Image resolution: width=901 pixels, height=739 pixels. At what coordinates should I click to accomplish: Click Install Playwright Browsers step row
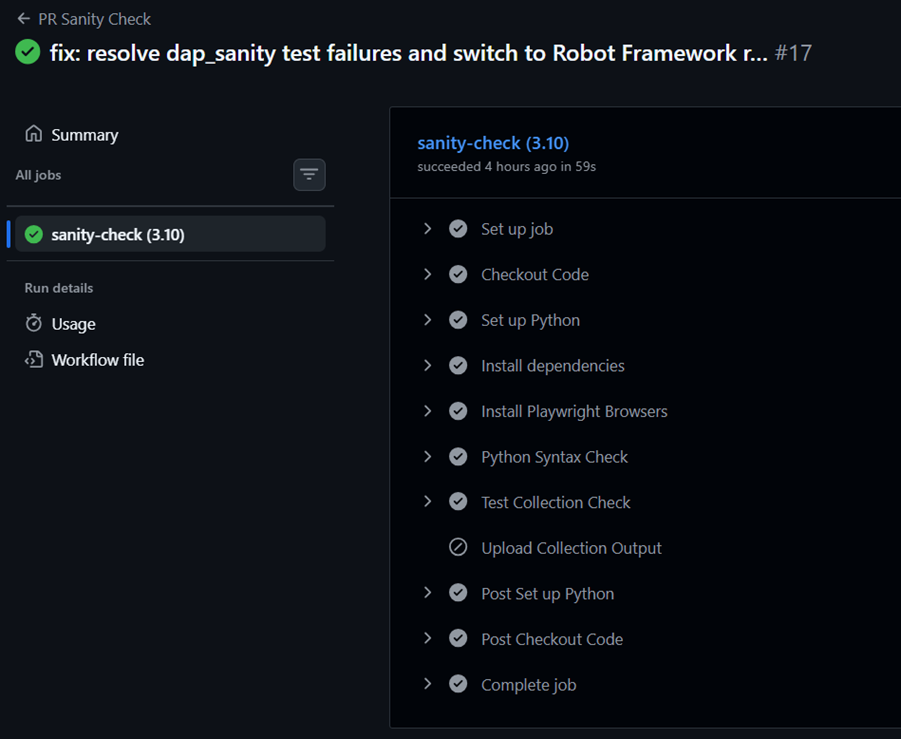point(574,411)
